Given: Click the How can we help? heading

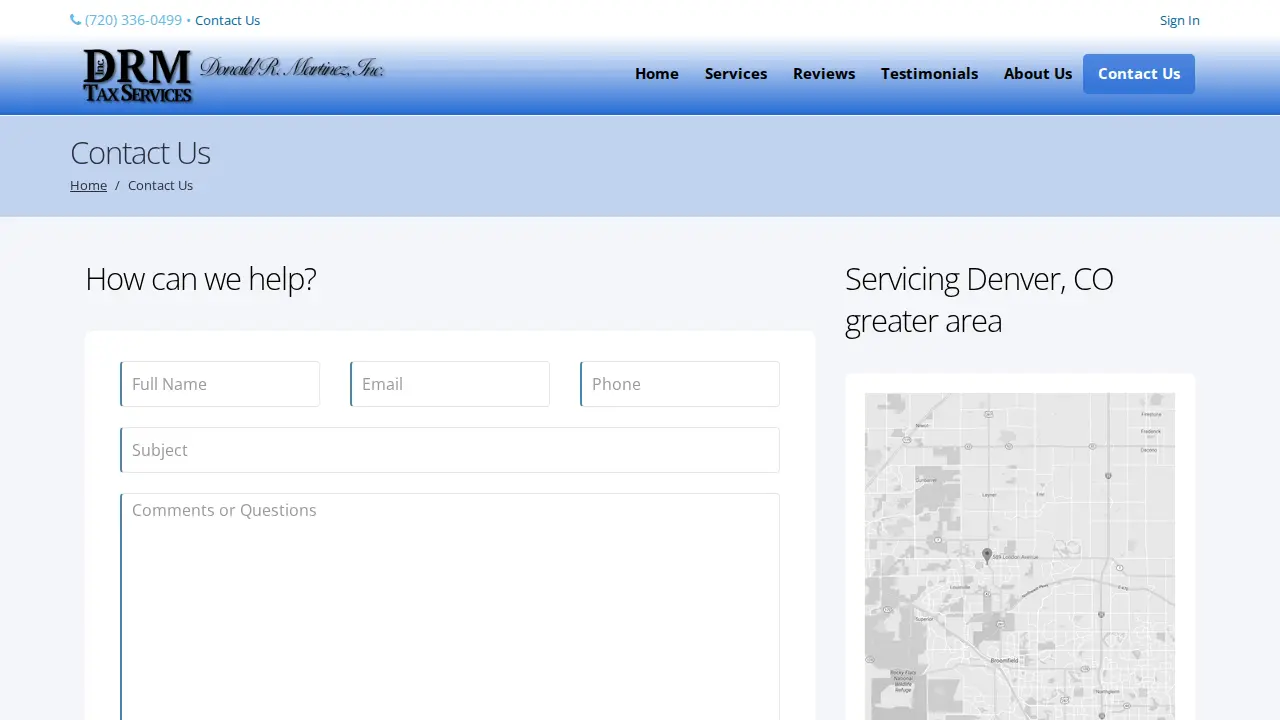Looking at the screenshot, I should click(x=200, y=278).
